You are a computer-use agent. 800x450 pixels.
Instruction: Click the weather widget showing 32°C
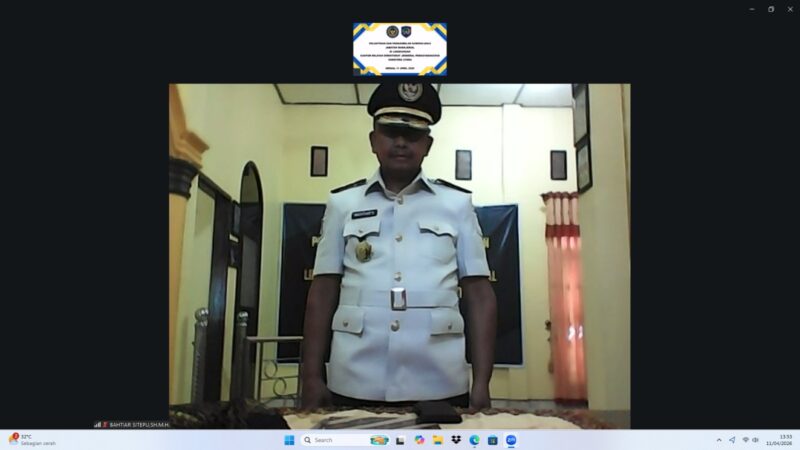pyautogui.click(x=30, y=440)
